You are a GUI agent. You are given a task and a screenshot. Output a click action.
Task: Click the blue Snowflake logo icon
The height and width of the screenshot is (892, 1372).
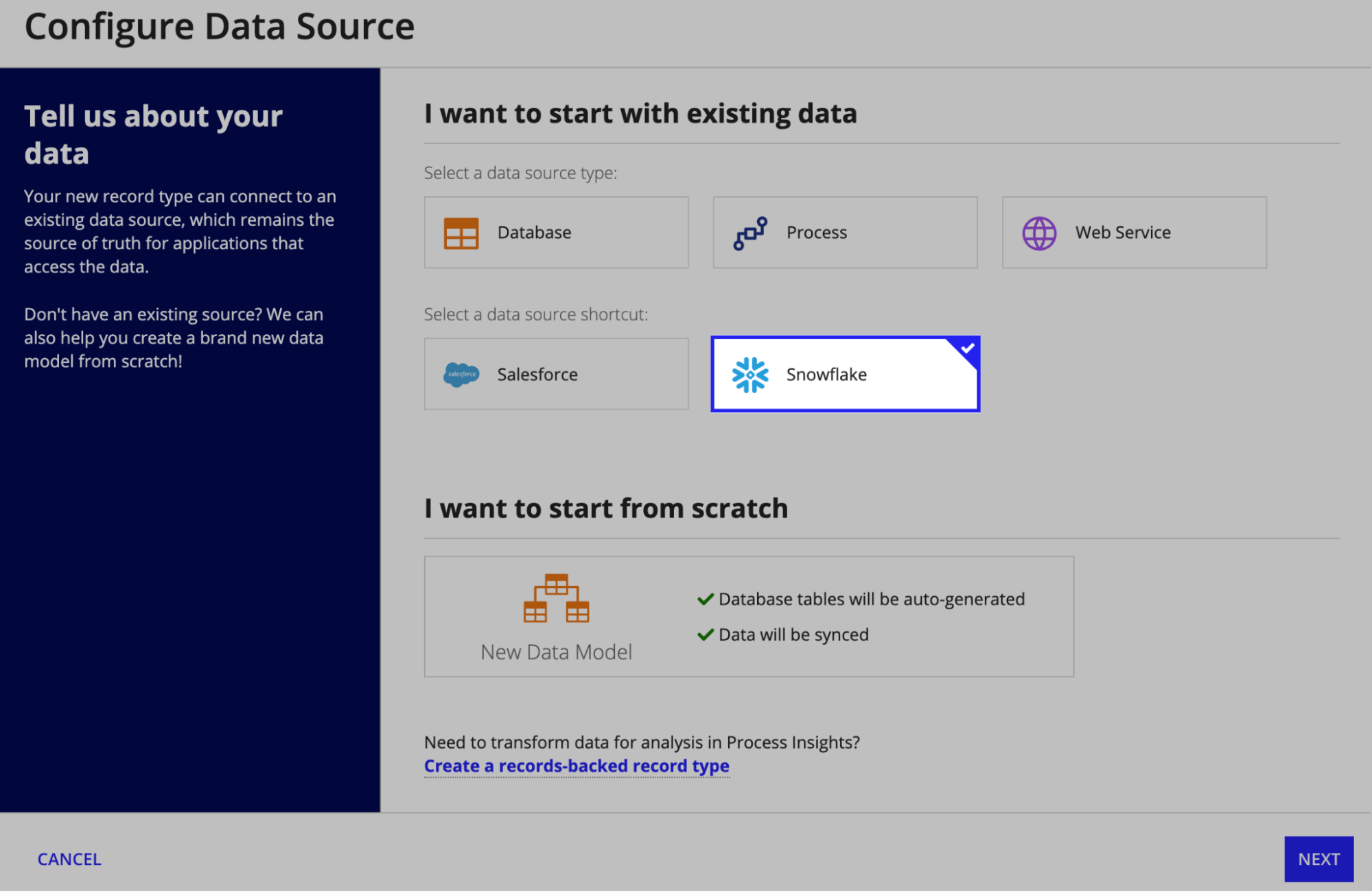pos(750,375)
